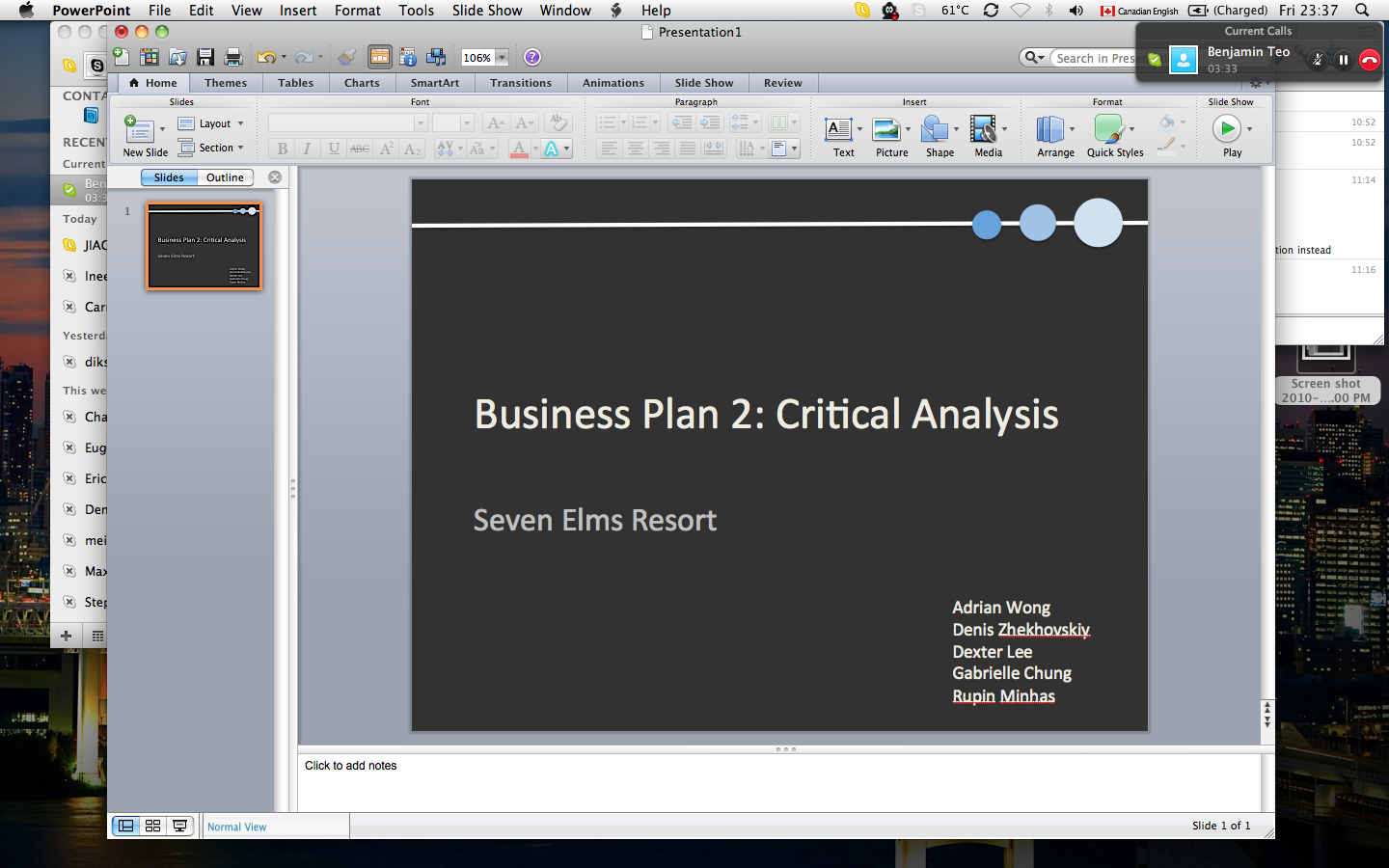Viewport: 1389px width, 868px height.
Task: Click the Print icon in toolbar
Action: tap(232, 57)
